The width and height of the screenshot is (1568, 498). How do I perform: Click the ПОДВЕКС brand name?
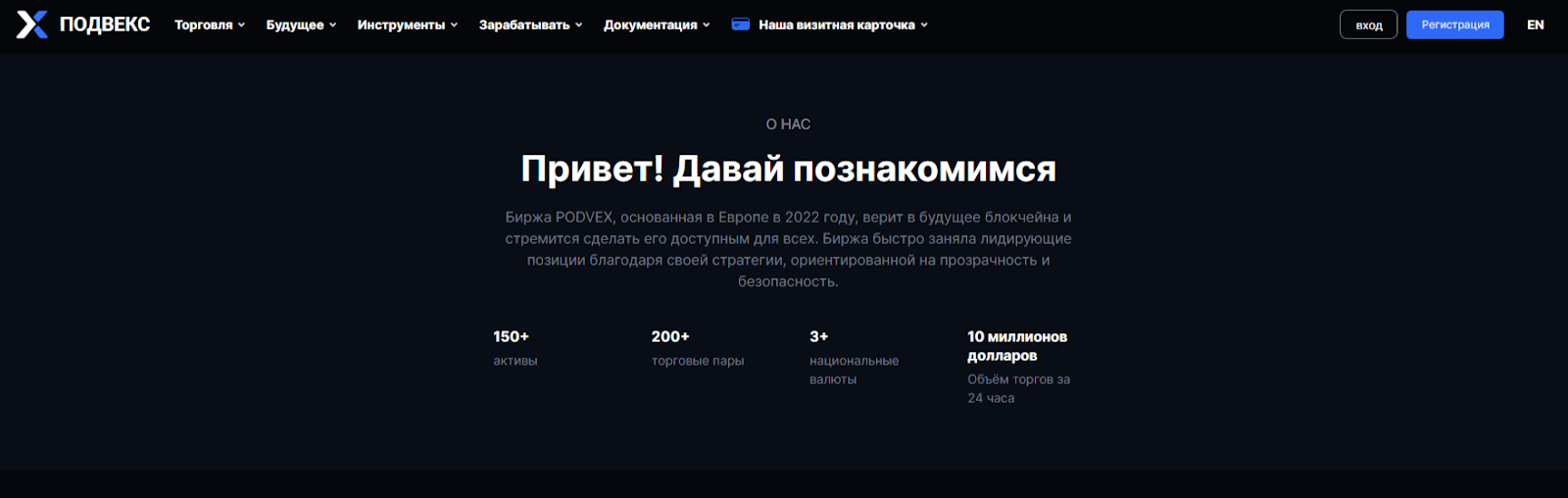[x=105, y=25]
